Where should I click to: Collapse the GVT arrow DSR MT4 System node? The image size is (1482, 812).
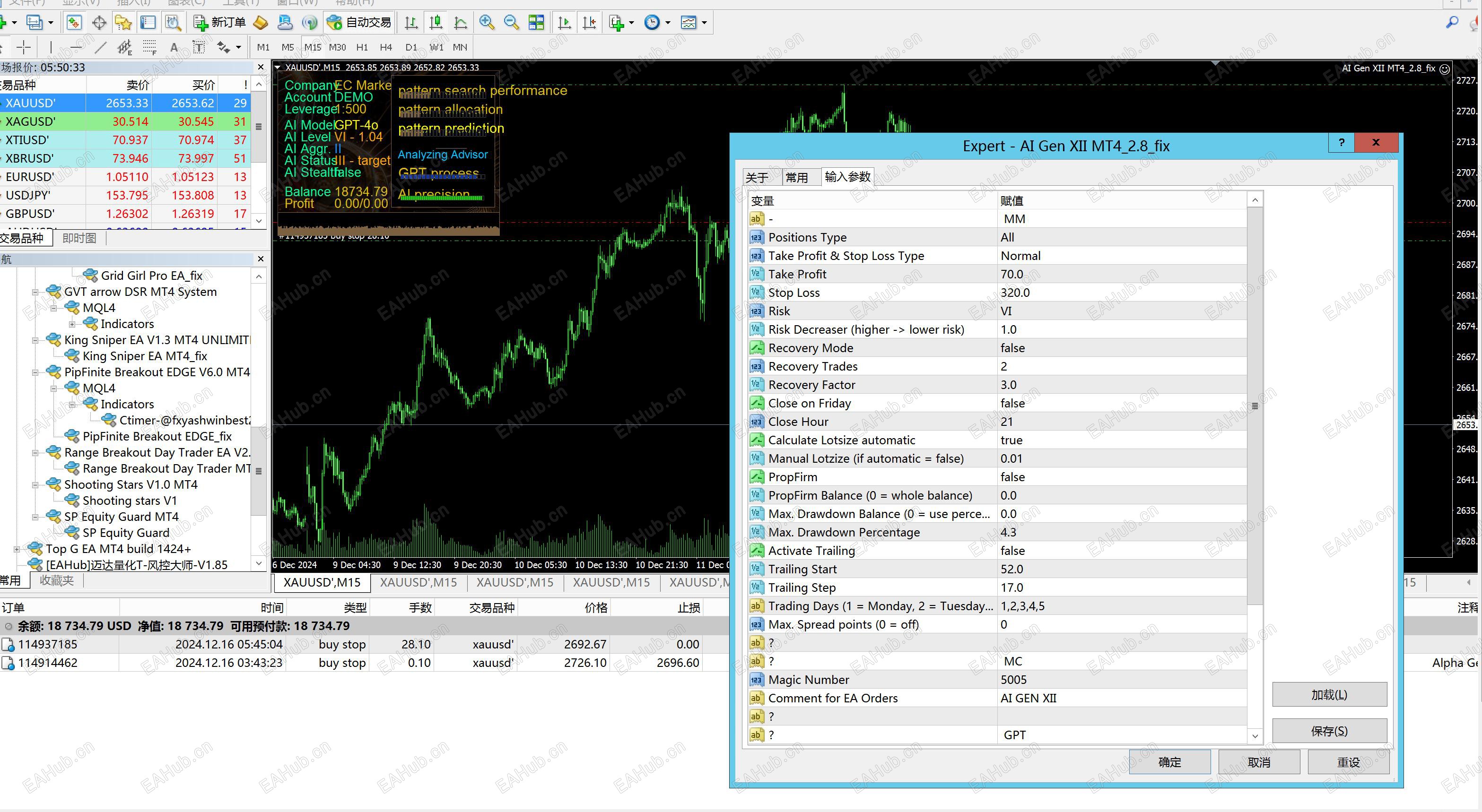point(35,292)
